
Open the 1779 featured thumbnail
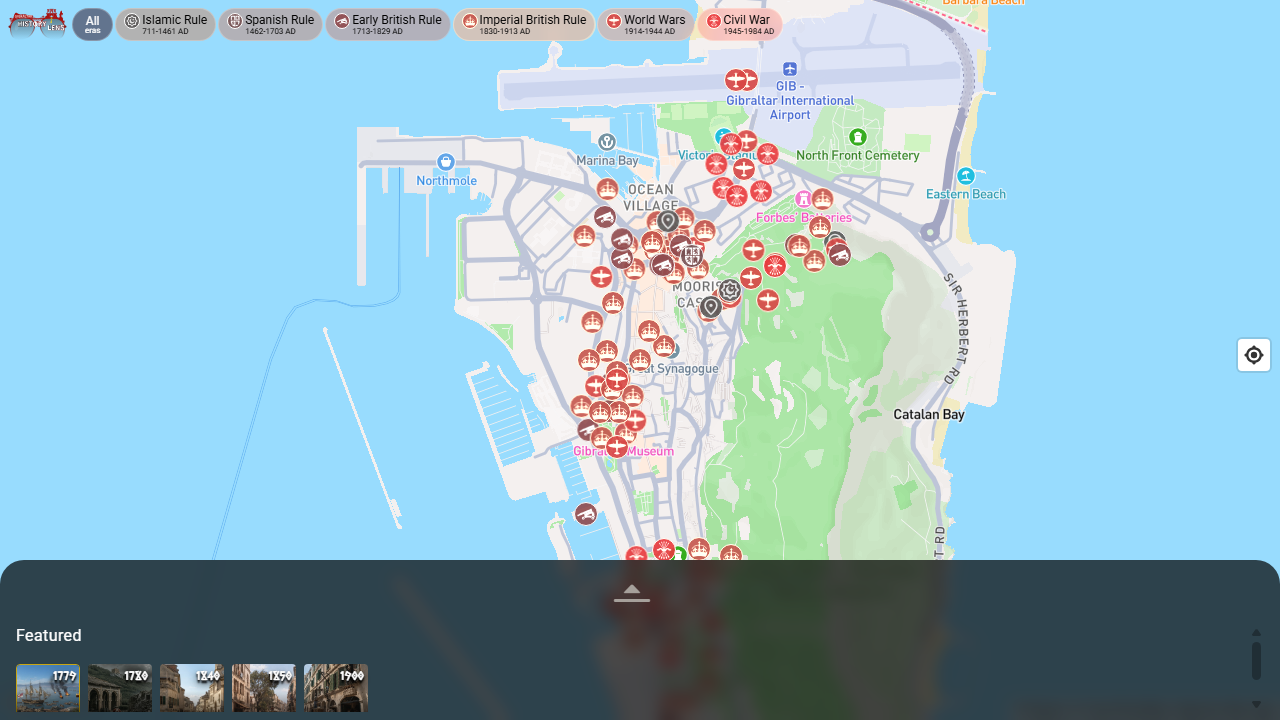tap(48, 688)
